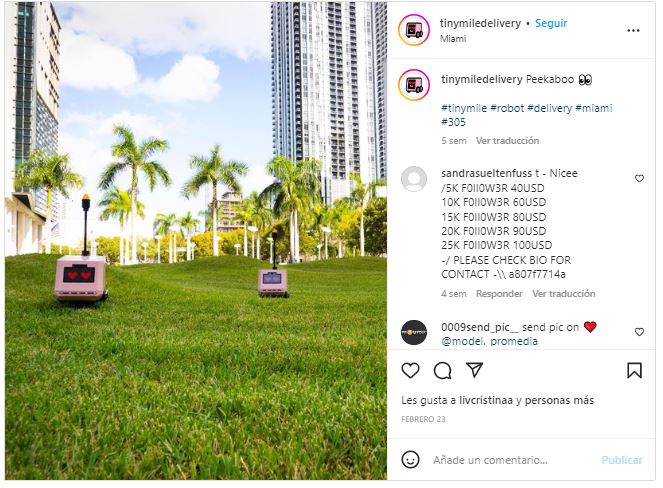Open 0009send_pic__'s dark profile avatar
This screenshot has width=663, height=488.
click(414, 332)
